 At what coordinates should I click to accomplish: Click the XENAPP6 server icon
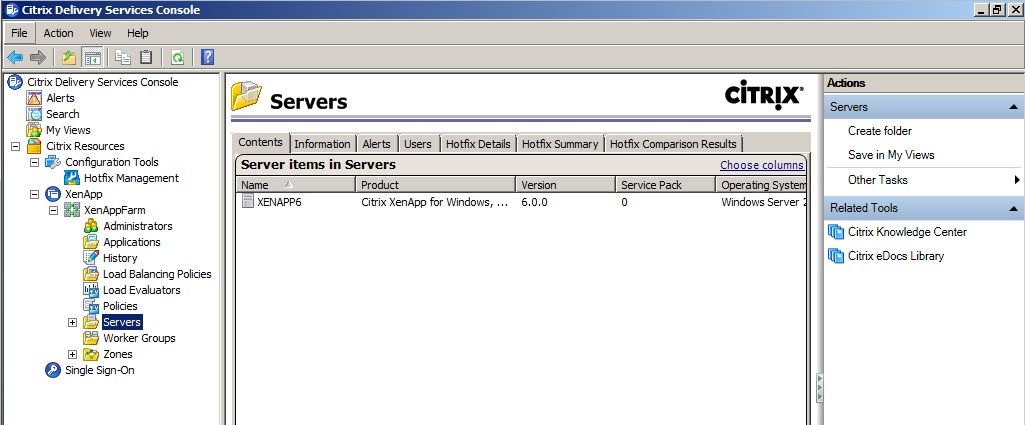pos(248,202)
